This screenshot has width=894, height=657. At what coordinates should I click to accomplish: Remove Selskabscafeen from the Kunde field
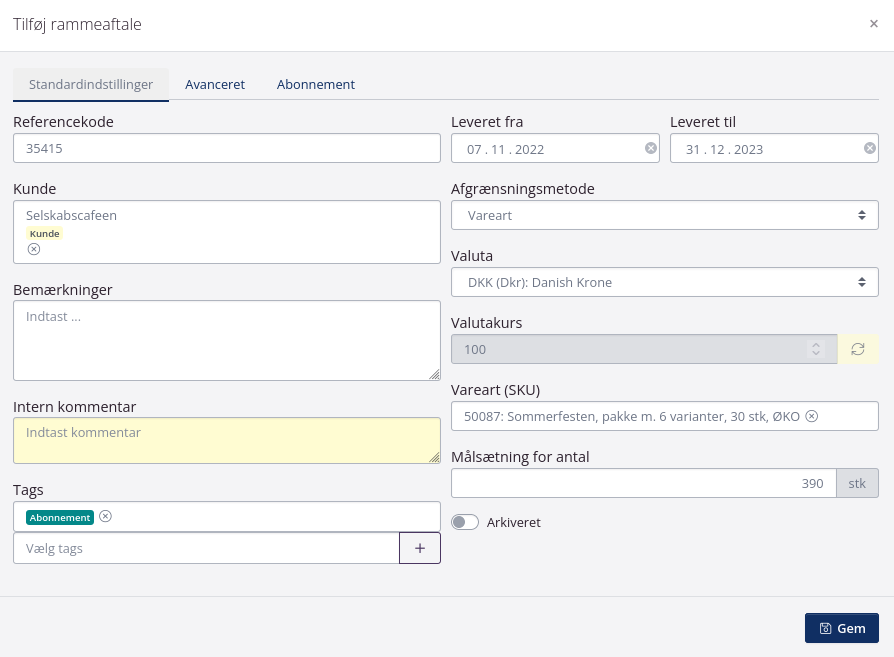coord(33,249)
